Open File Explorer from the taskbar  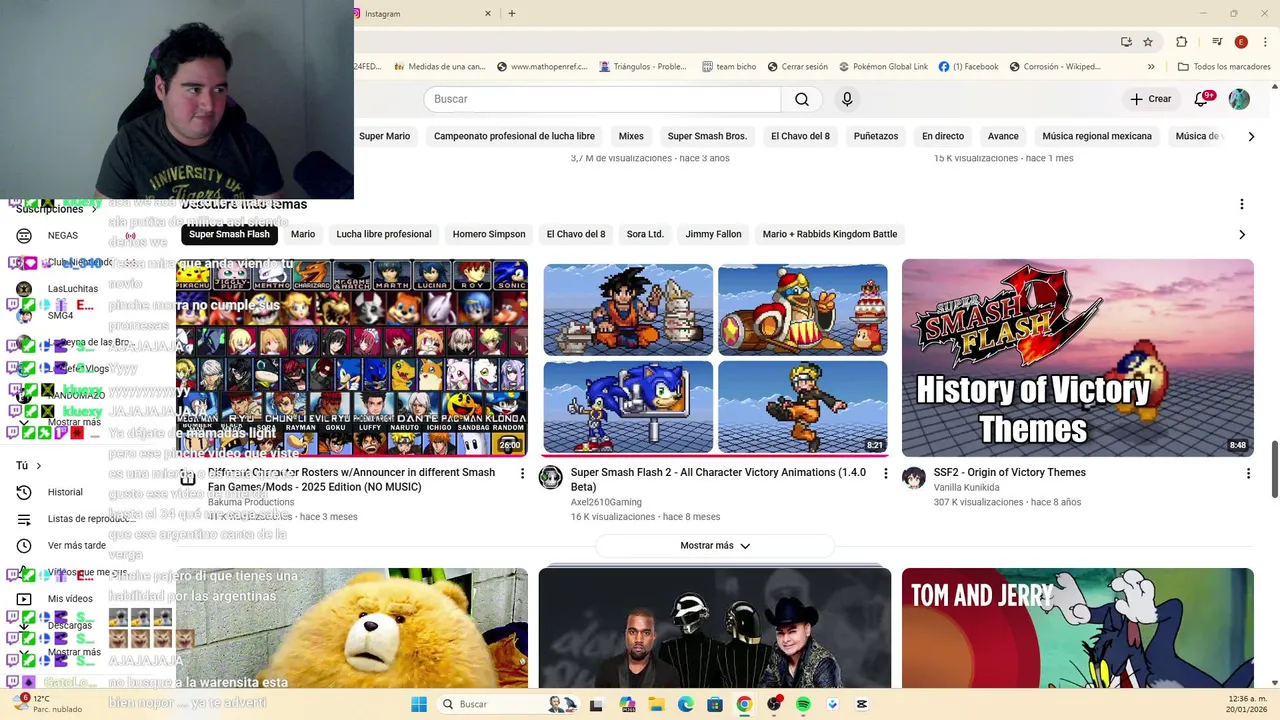click(656, 704)
